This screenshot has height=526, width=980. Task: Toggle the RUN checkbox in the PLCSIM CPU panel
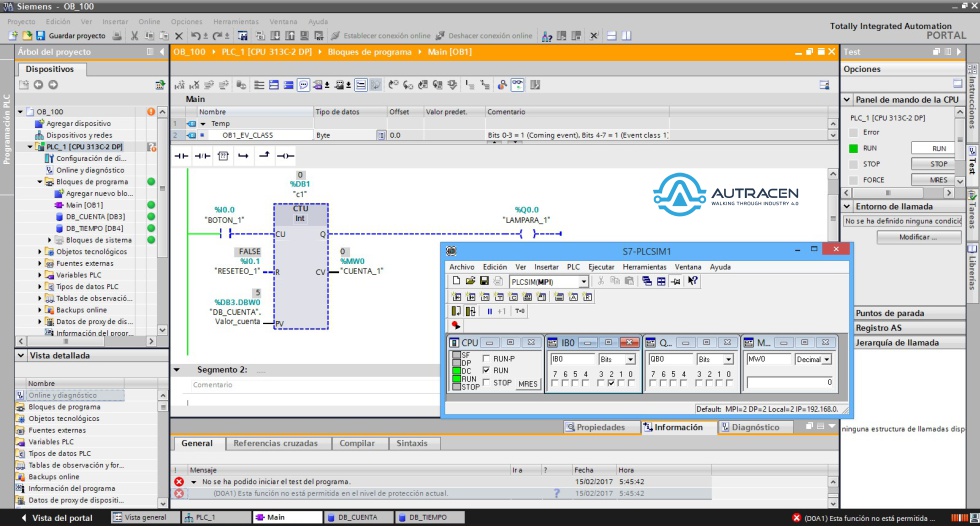tap(486, 370)
